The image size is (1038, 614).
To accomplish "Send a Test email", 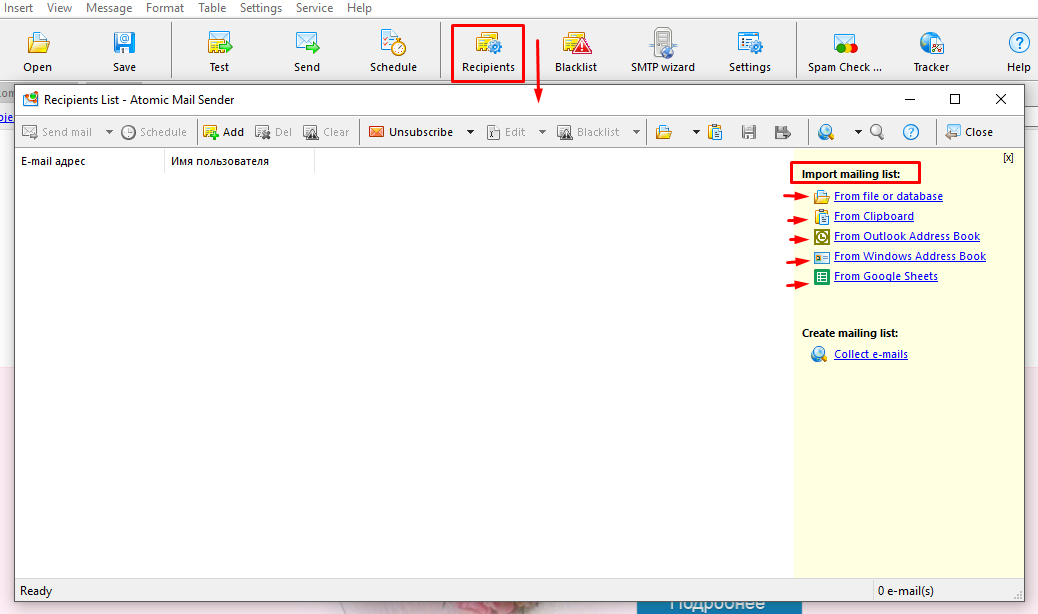I will point(219,53).
